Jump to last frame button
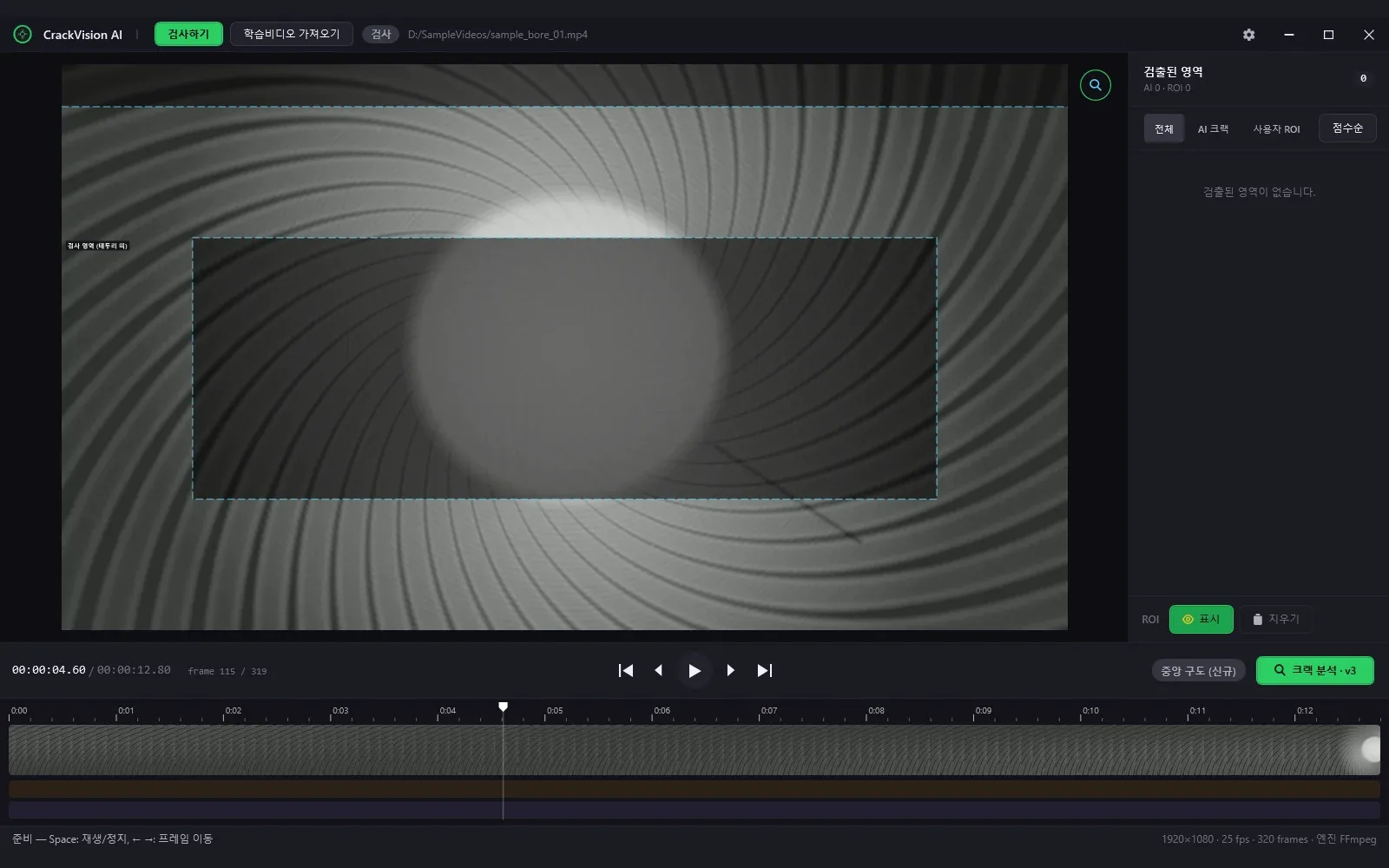The image size is (1389, 868). [764, 670]
